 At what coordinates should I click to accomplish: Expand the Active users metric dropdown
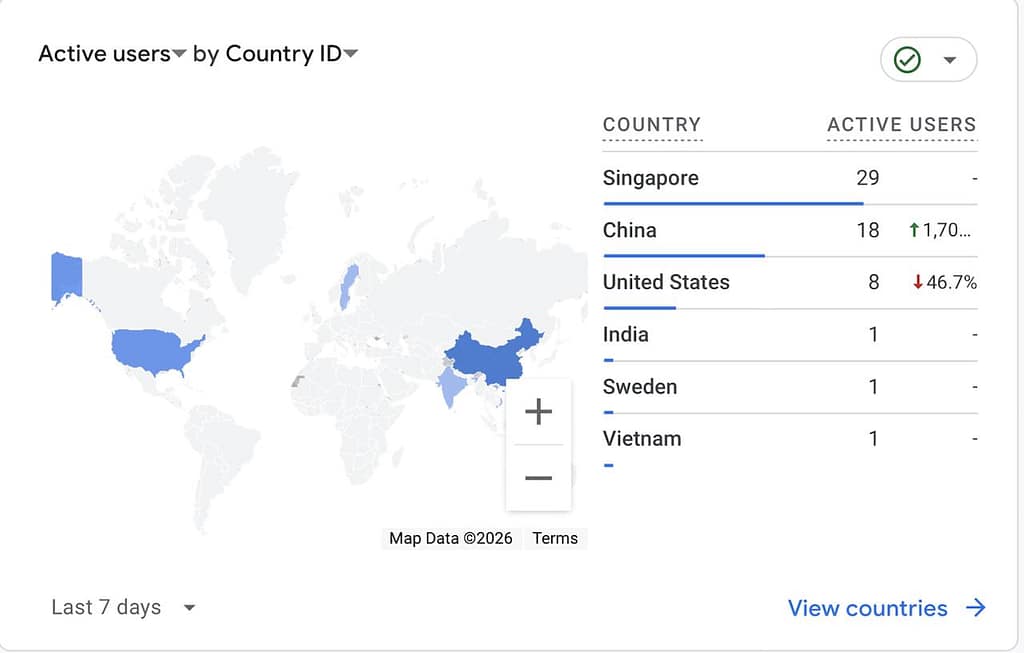[x=179, y=54]
